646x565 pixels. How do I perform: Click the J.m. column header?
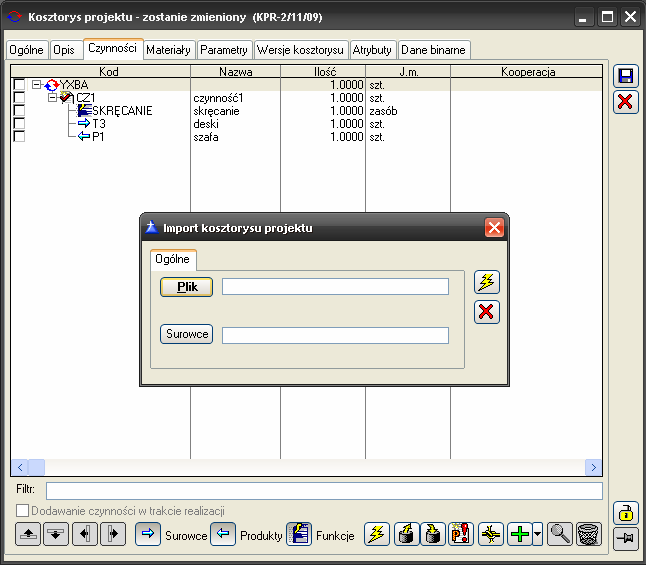[x=408, y=72]
